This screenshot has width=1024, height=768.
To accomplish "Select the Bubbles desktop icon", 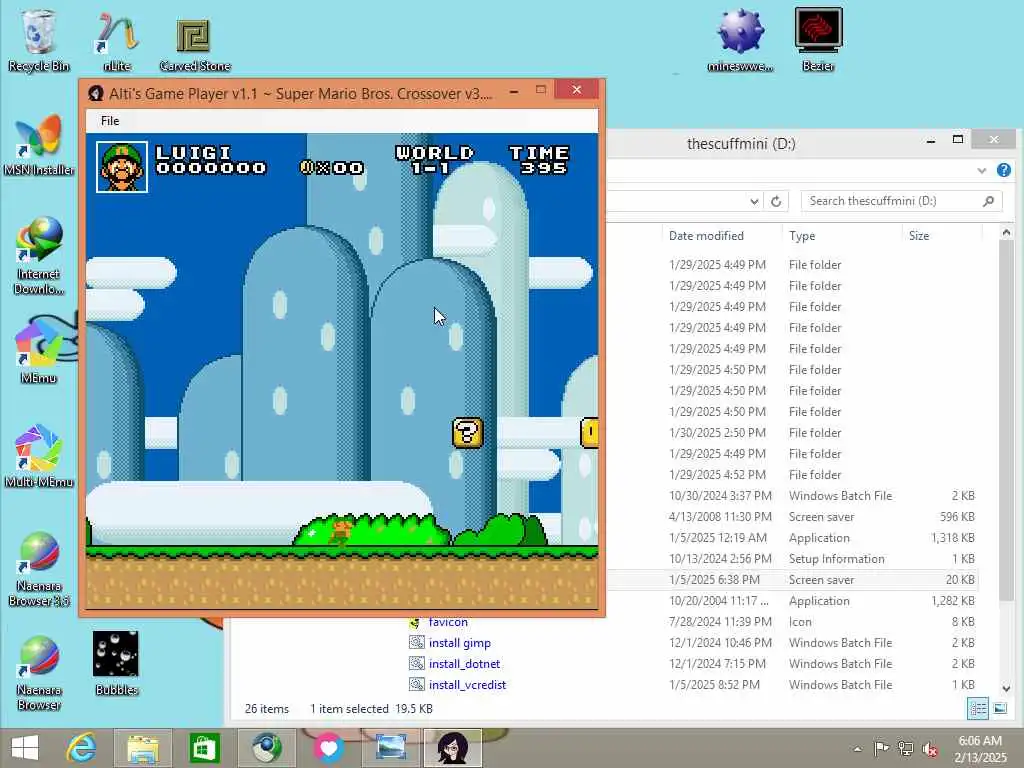I will (x=116, y=664).
